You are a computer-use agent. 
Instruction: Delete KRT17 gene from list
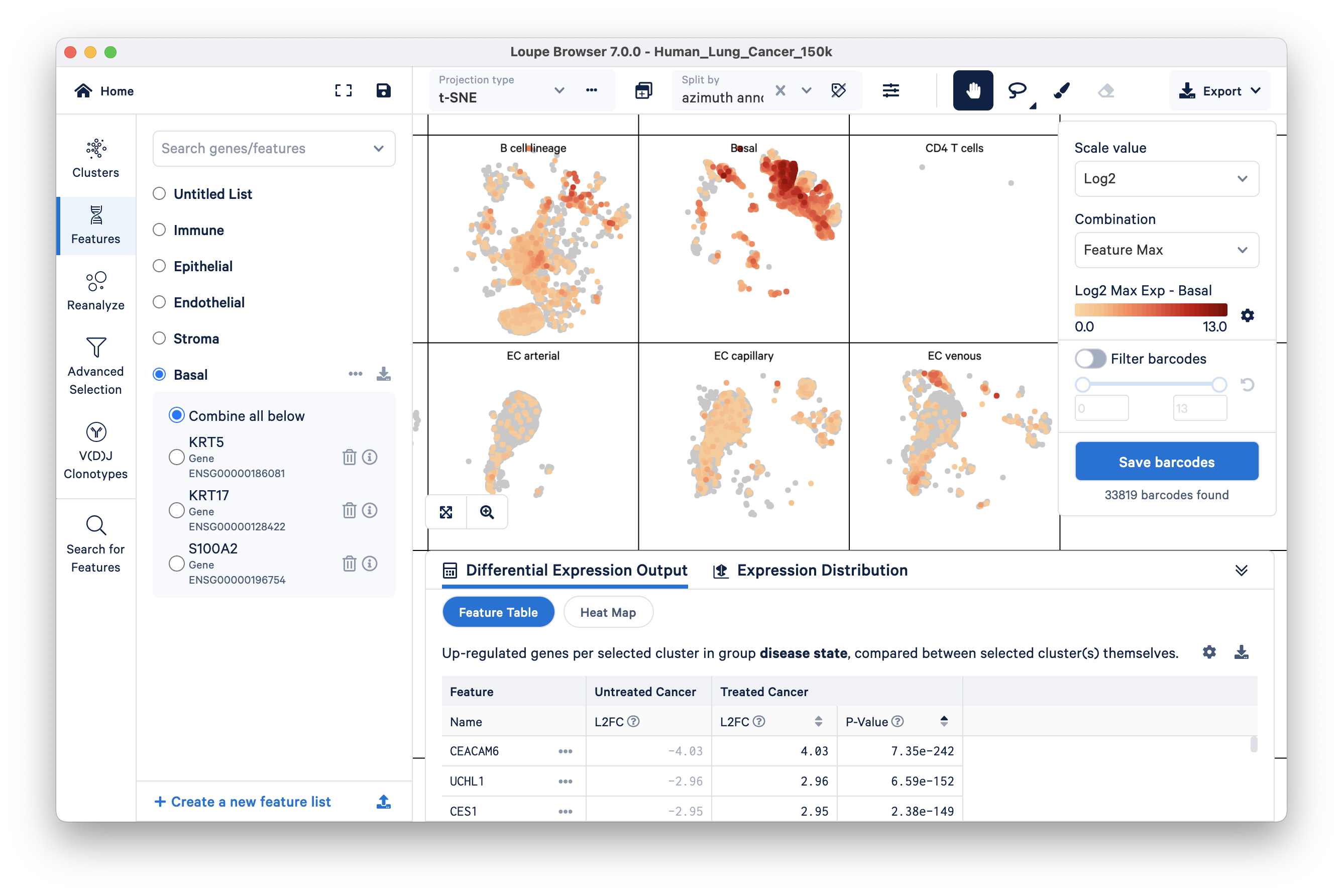coord(349,510)
